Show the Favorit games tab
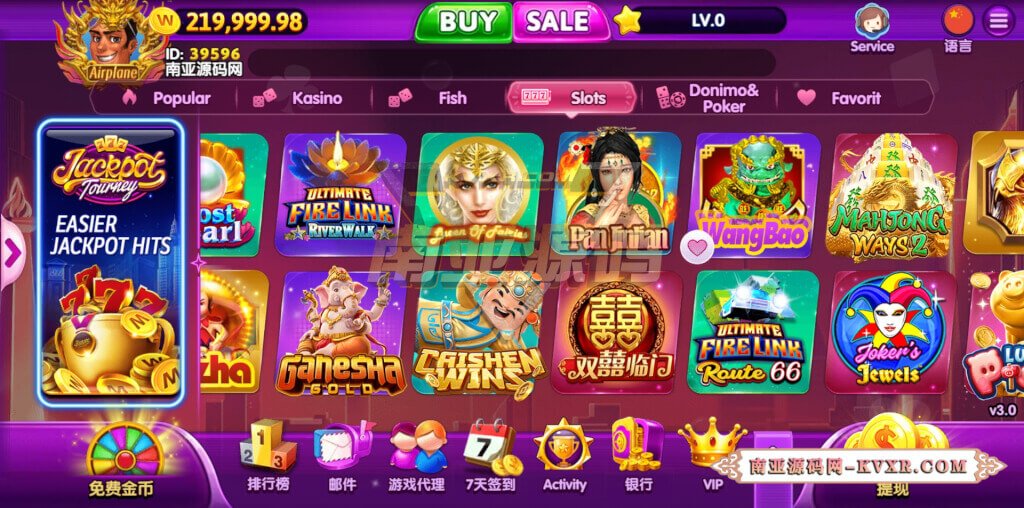Screen dimensions: 1024x508 pos(840,99)
